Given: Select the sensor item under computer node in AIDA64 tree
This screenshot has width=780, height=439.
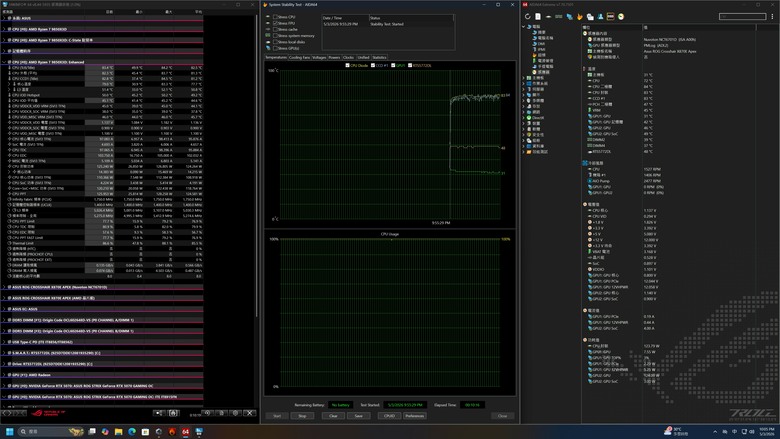Looking at the screenshot, I should tap(540, 72).
